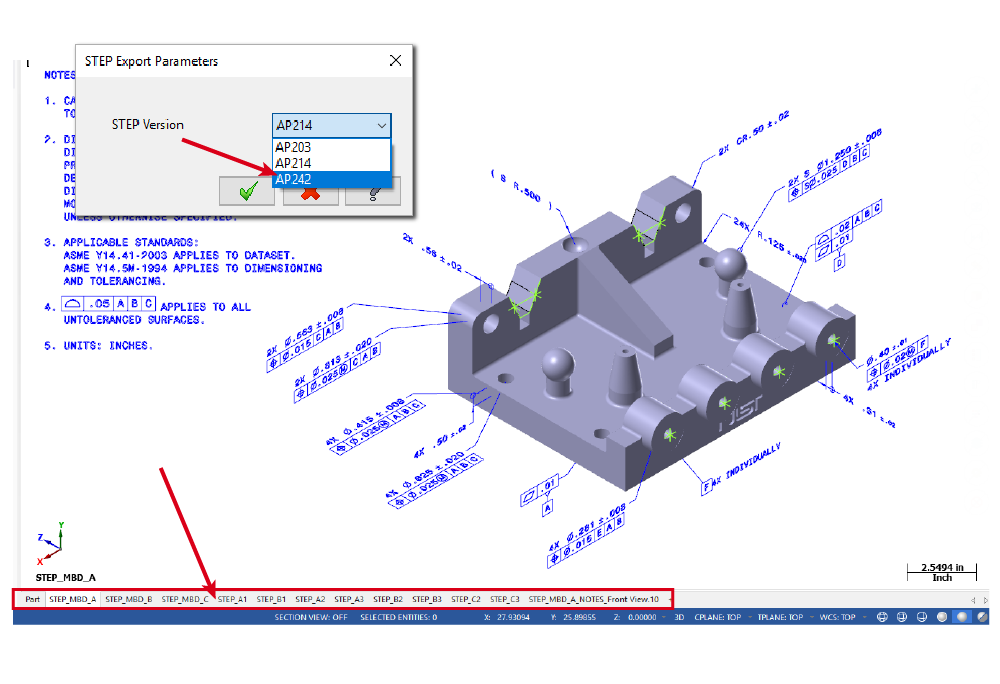Toggle SECTION VIEW: OFF in status bar
Viewport: 1000px width, 684px height.
point(311,617)
